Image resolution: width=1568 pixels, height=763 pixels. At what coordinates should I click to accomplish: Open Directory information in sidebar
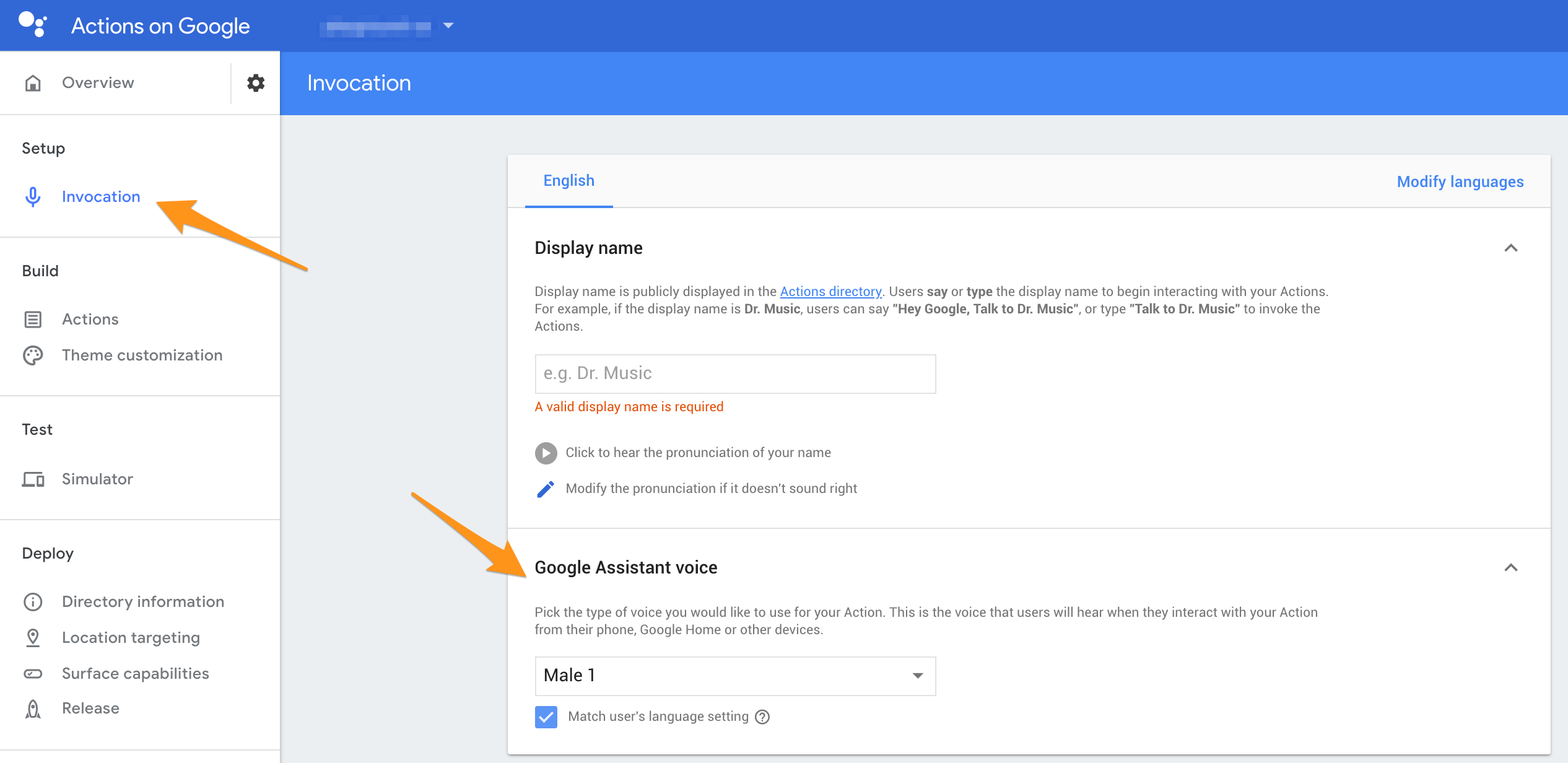pyautogui.click(x=142, y=602)
